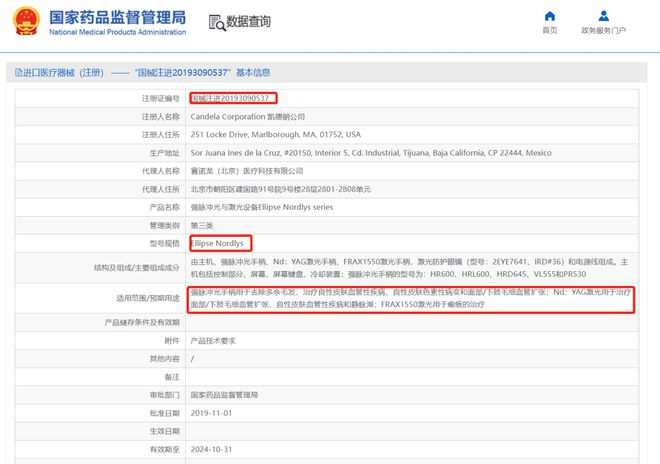Click 注册证编号 field label
This screenshot has width=660, height=464.
coord(161,98)
